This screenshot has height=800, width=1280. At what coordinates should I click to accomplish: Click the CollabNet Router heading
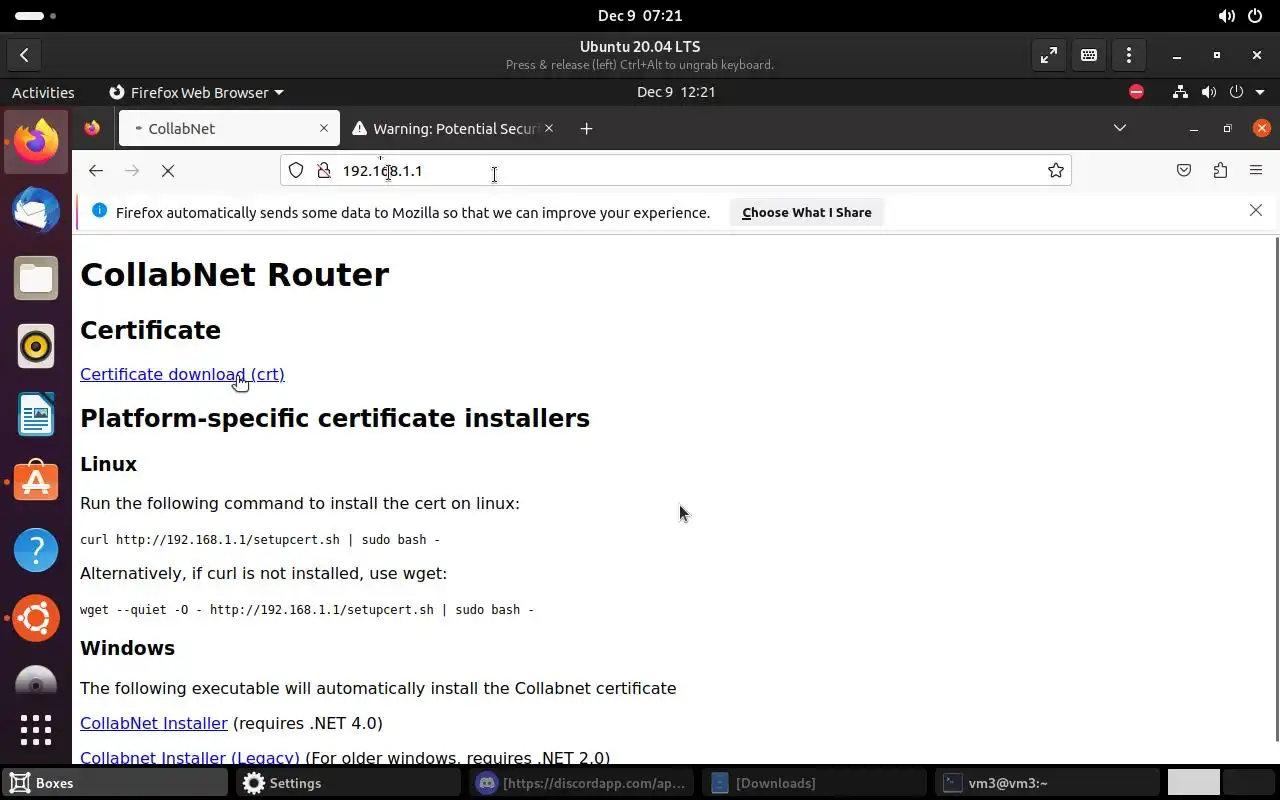pyautogui.click(x=234, y=275)
